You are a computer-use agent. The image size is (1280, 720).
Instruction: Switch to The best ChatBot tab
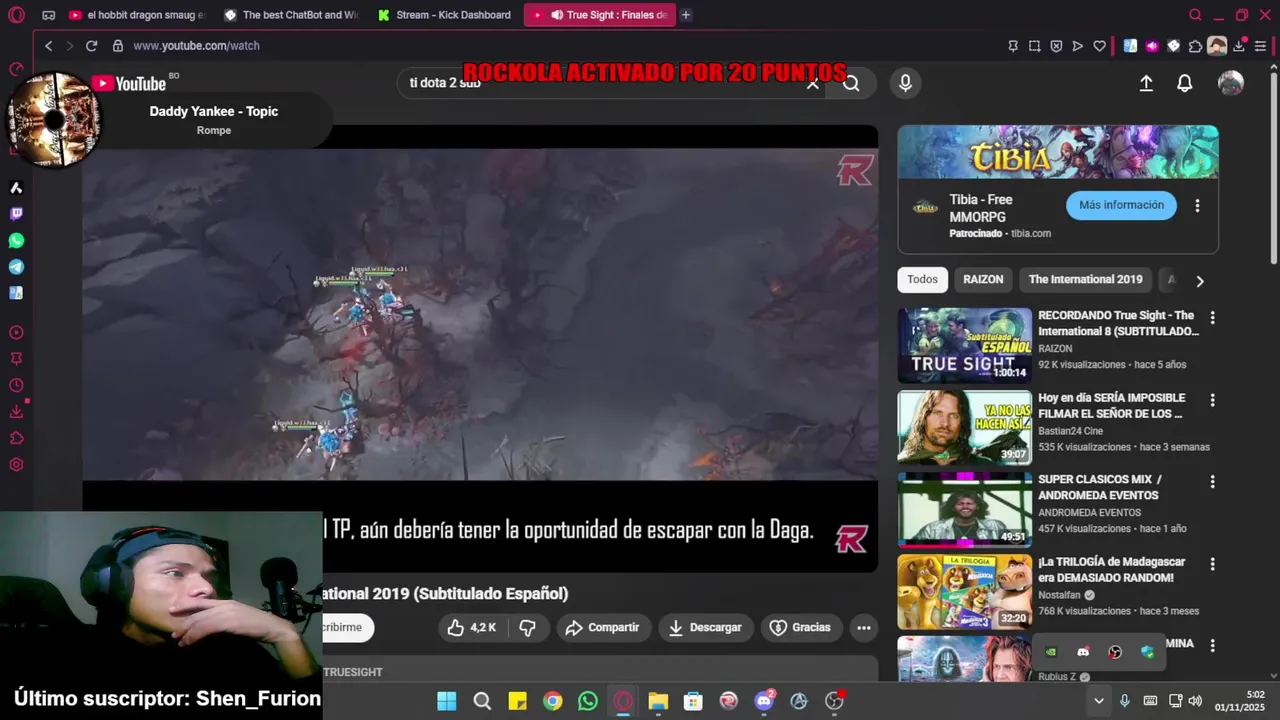click(291, 15)
